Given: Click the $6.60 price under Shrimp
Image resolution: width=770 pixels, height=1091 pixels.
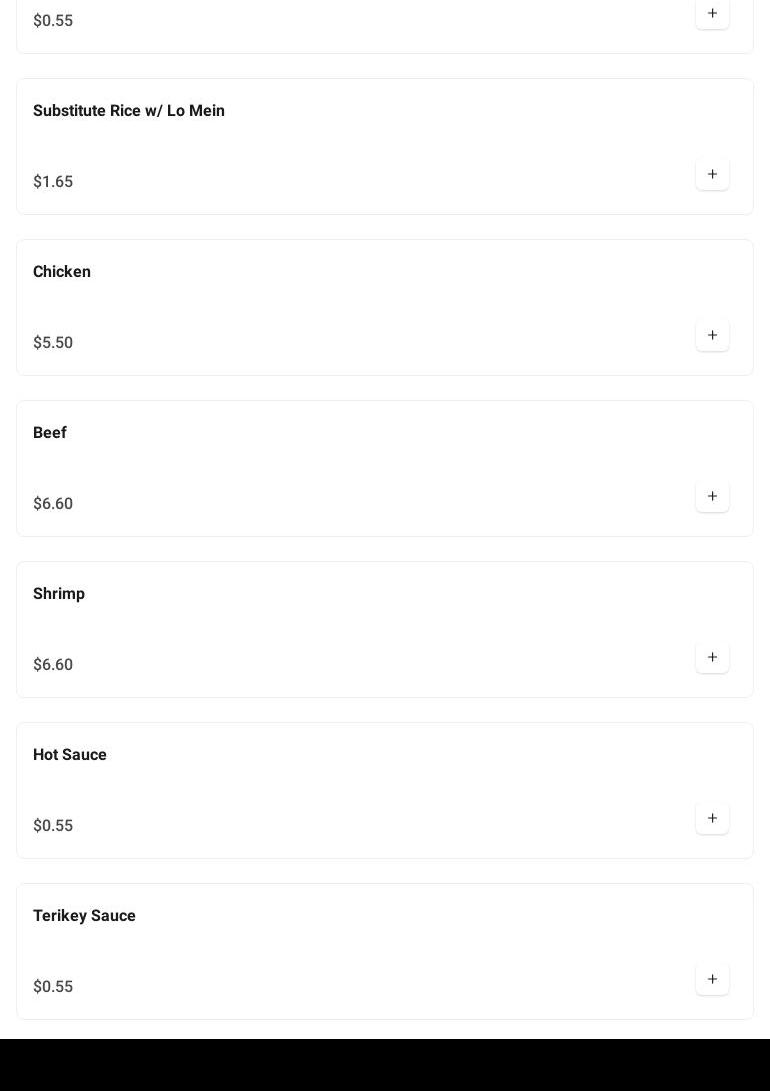Looking at the screenshot, I should (53, 665).
